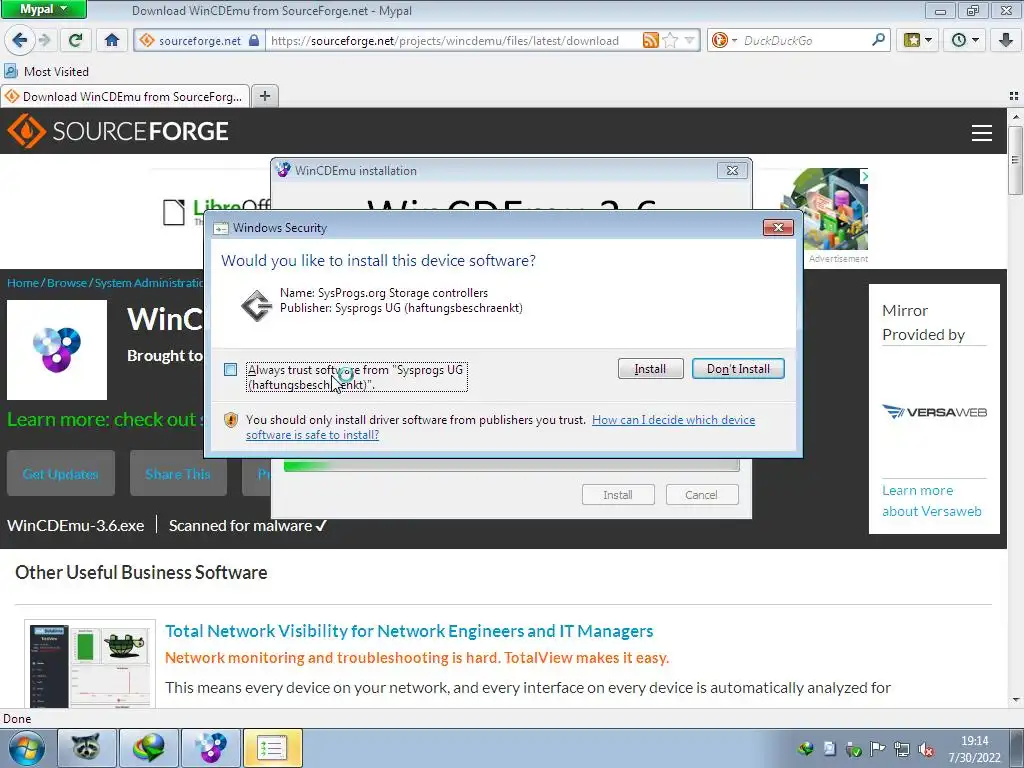Tick Always trust software from Sysprogs checkbox
1024x768 pixels.
click(x=231, y=370)
